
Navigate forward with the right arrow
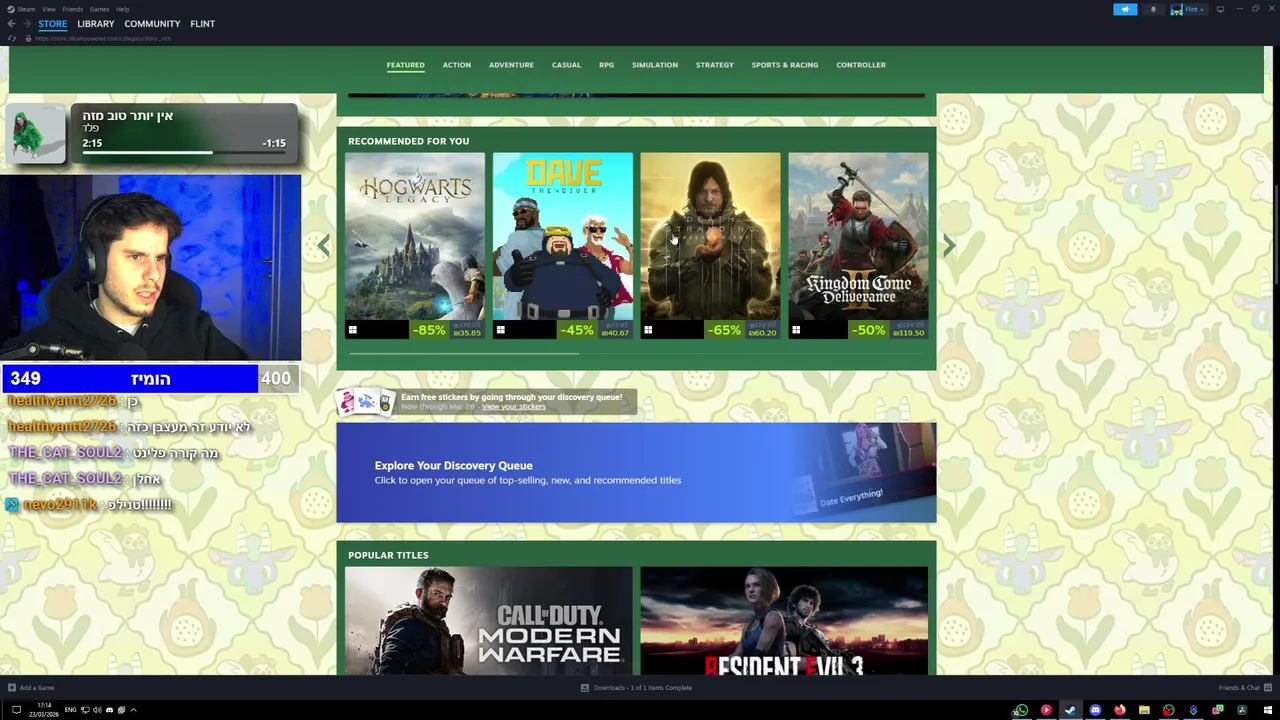pos(25,24)
